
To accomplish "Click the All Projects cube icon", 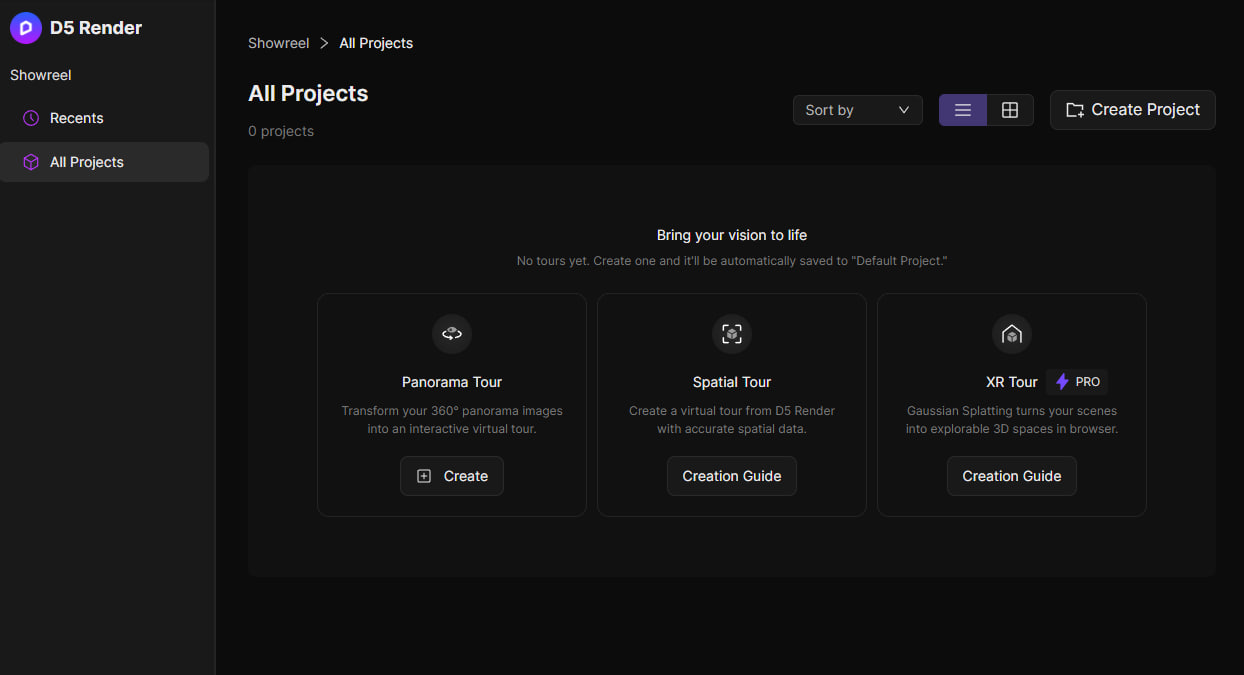I will coord(31,162).
